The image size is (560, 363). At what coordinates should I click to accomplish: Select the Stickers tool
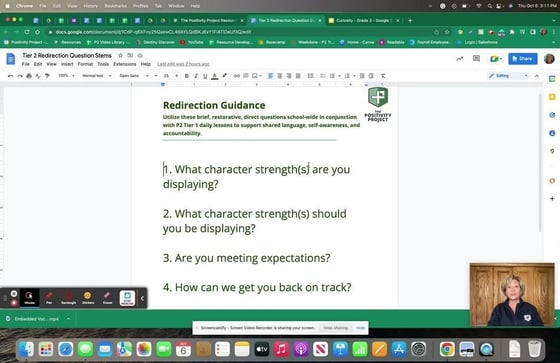point(88,298)
